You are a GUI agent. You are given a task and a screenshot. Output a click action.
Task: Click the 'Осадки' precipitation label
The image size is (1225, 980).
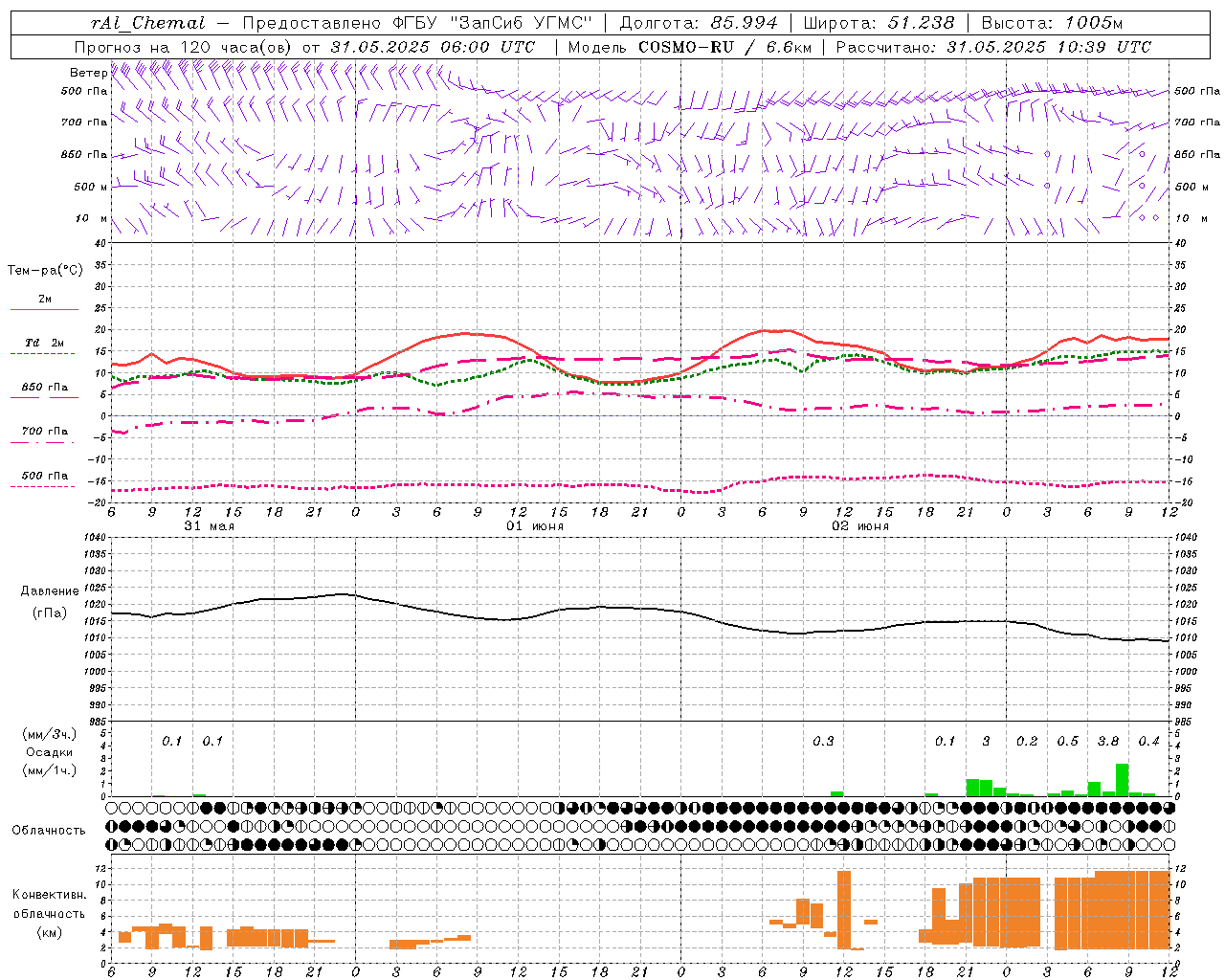pos(49,752)
